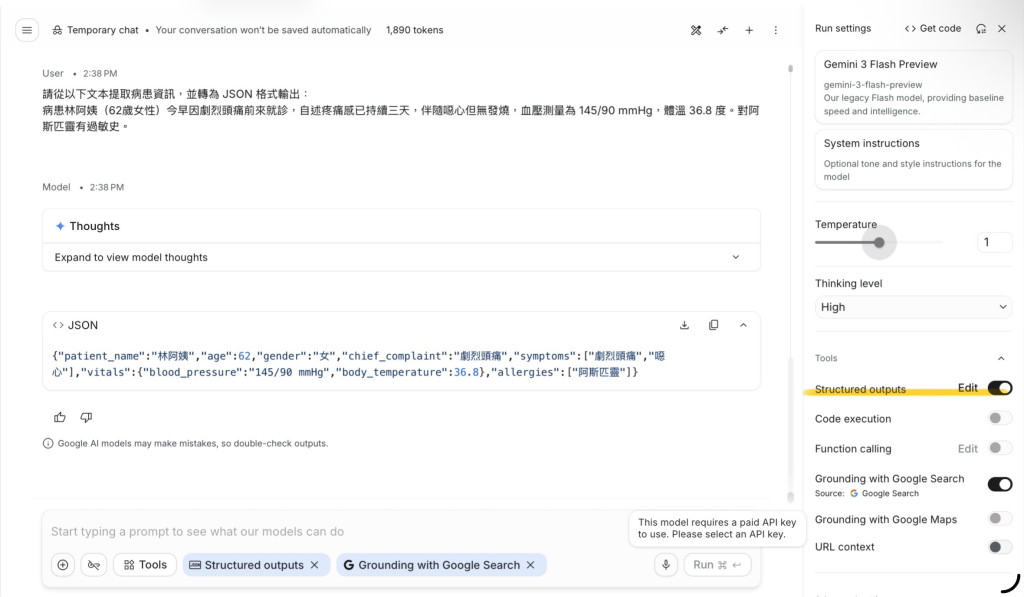
Task: Open the three-dot more options menu
Action: pyautogui.click(x=776, y=30)
